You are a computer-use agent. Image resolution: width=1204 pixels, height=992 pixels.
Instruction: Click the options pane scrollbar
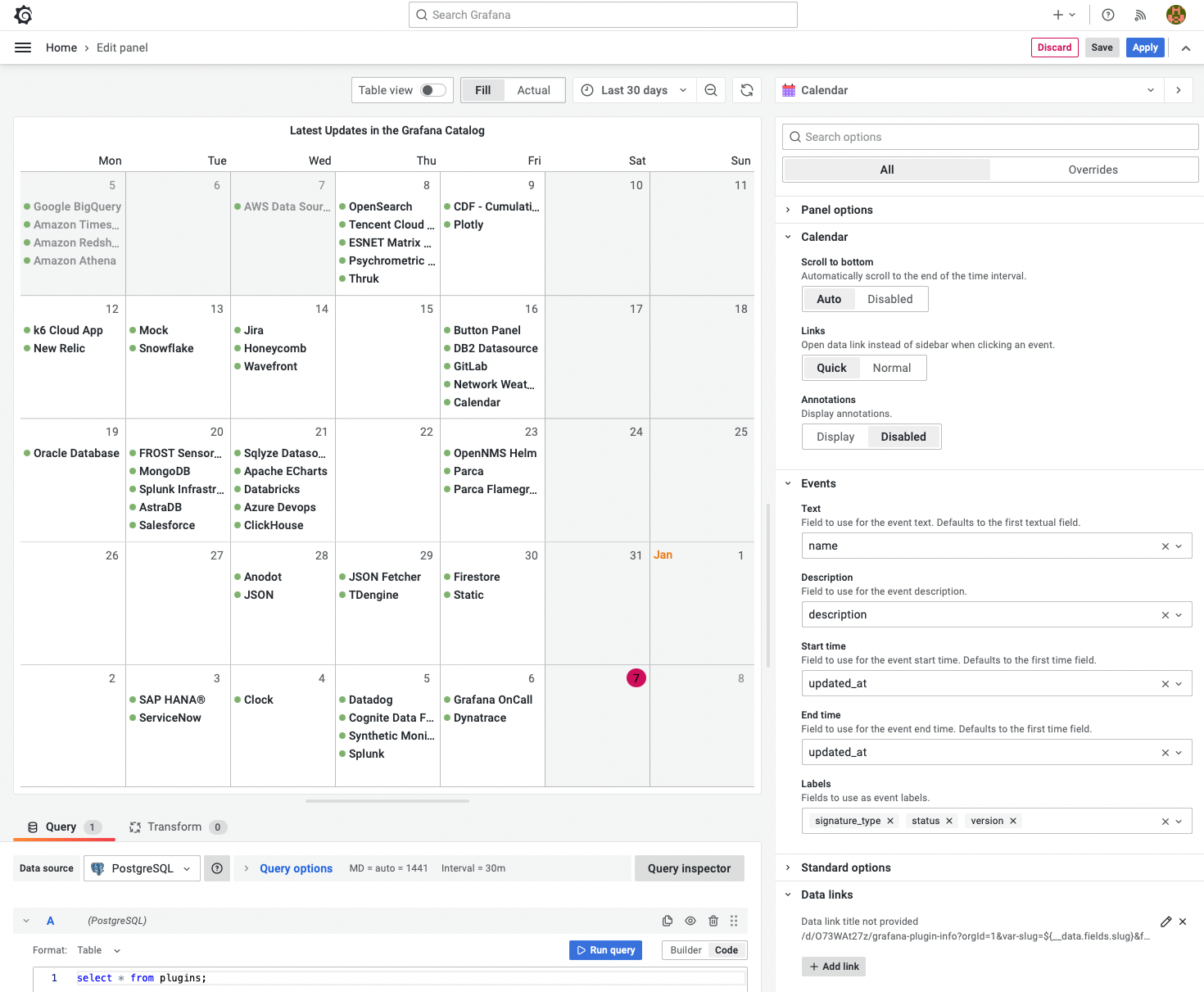768,586
